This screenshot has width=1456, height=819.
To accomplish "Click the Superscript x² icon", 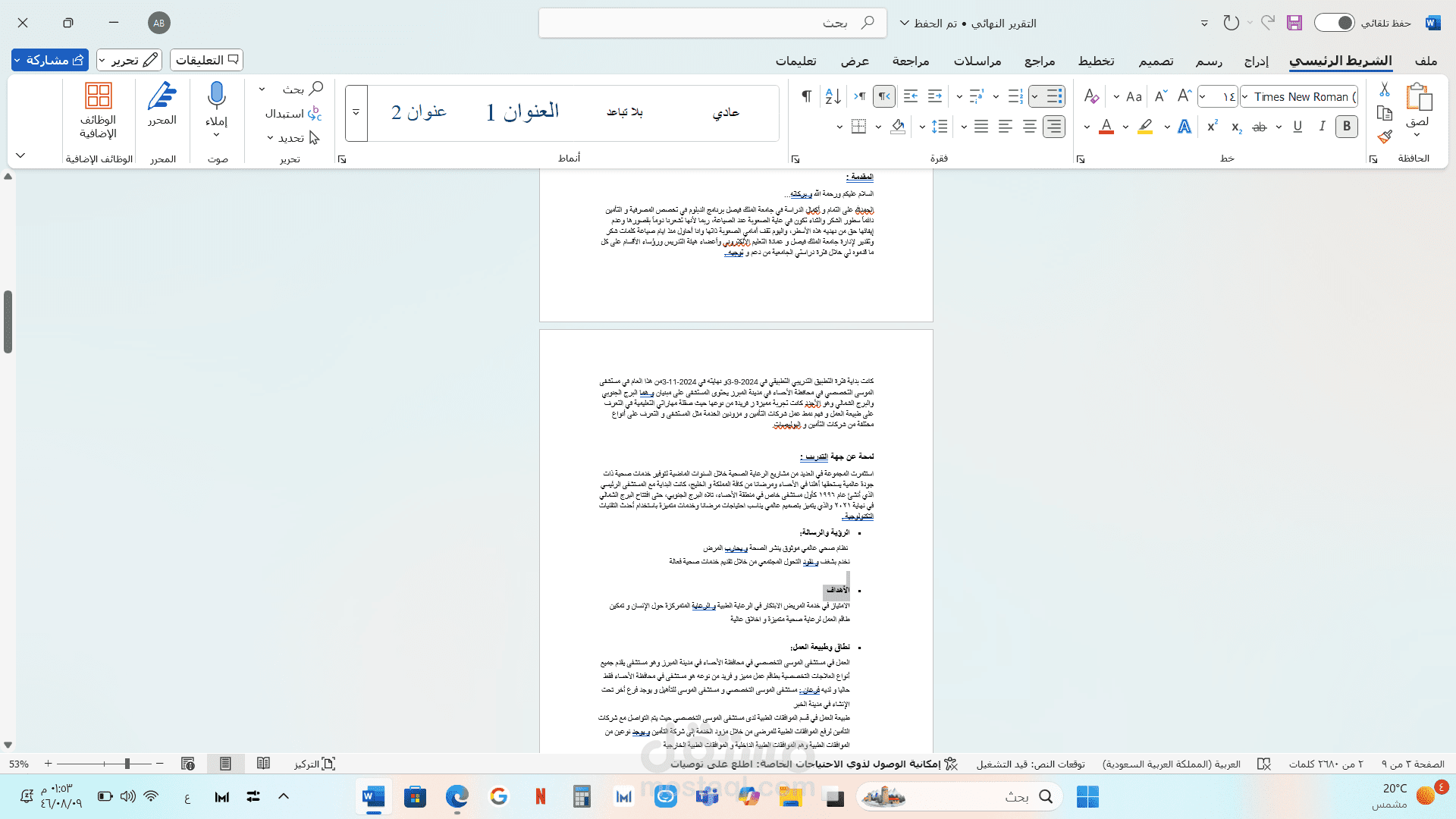I will pos(1213,127).
